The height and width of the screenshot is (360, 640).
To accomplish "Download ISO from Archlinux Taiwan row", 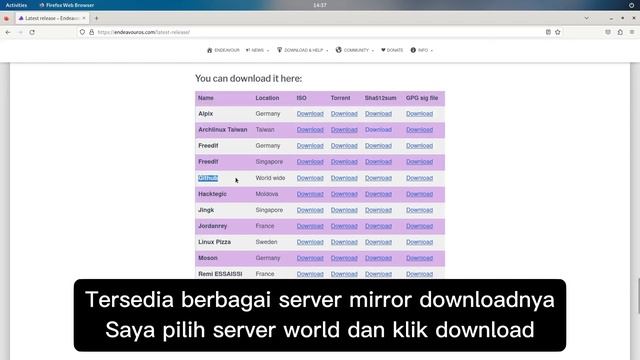I will coord(310,130).
